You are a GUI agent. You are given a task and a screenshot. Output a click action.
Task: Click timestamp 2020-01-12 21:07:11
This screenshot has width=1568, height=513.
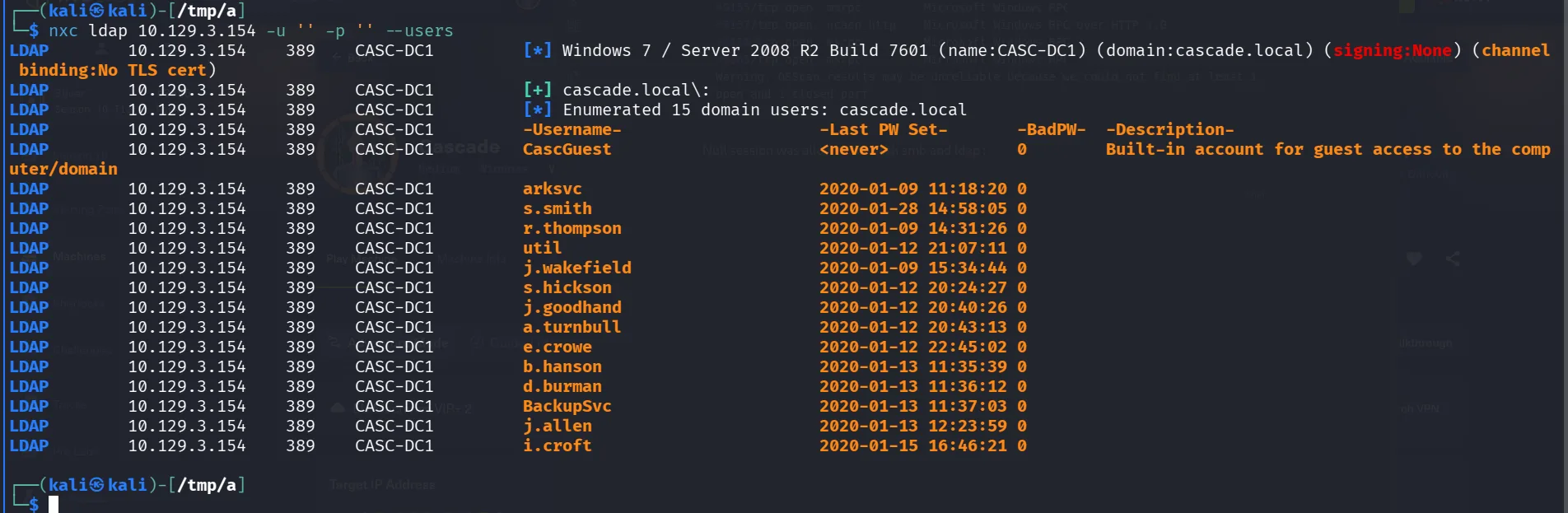[x=912, y=248]
